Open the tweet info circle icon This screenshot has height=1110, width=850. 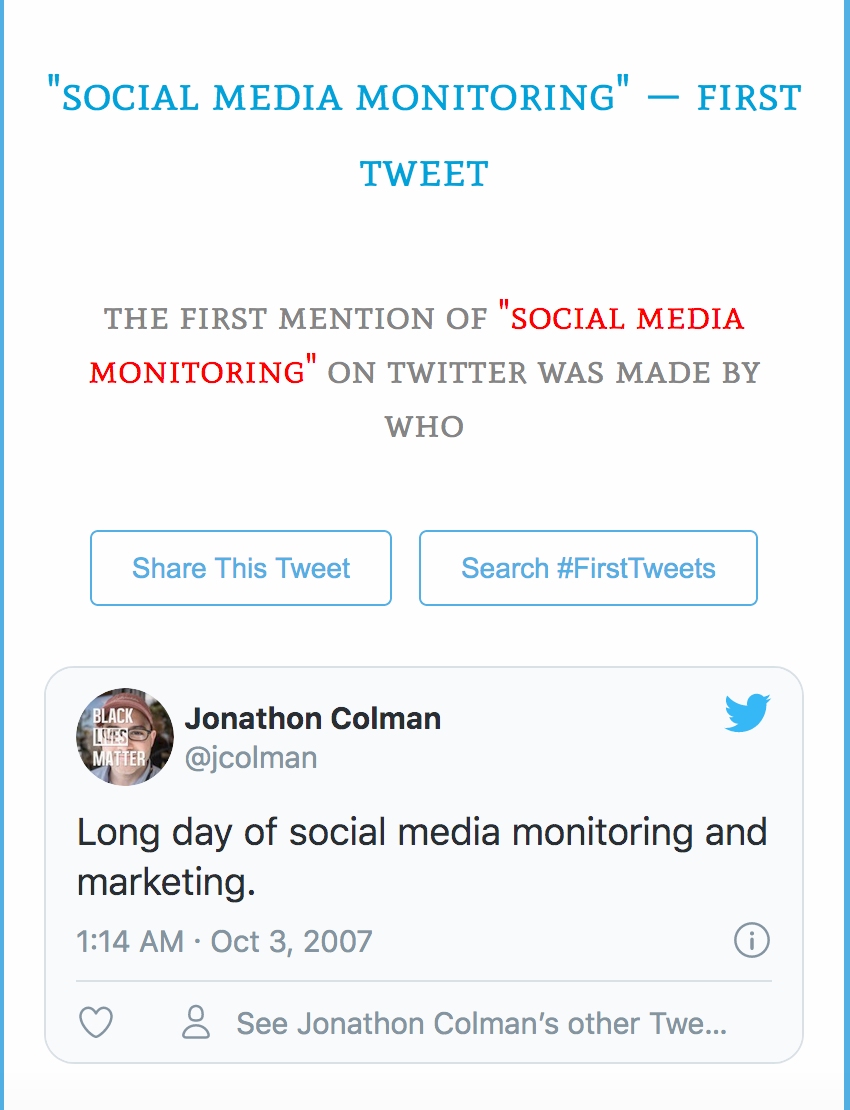pos(752,940)
